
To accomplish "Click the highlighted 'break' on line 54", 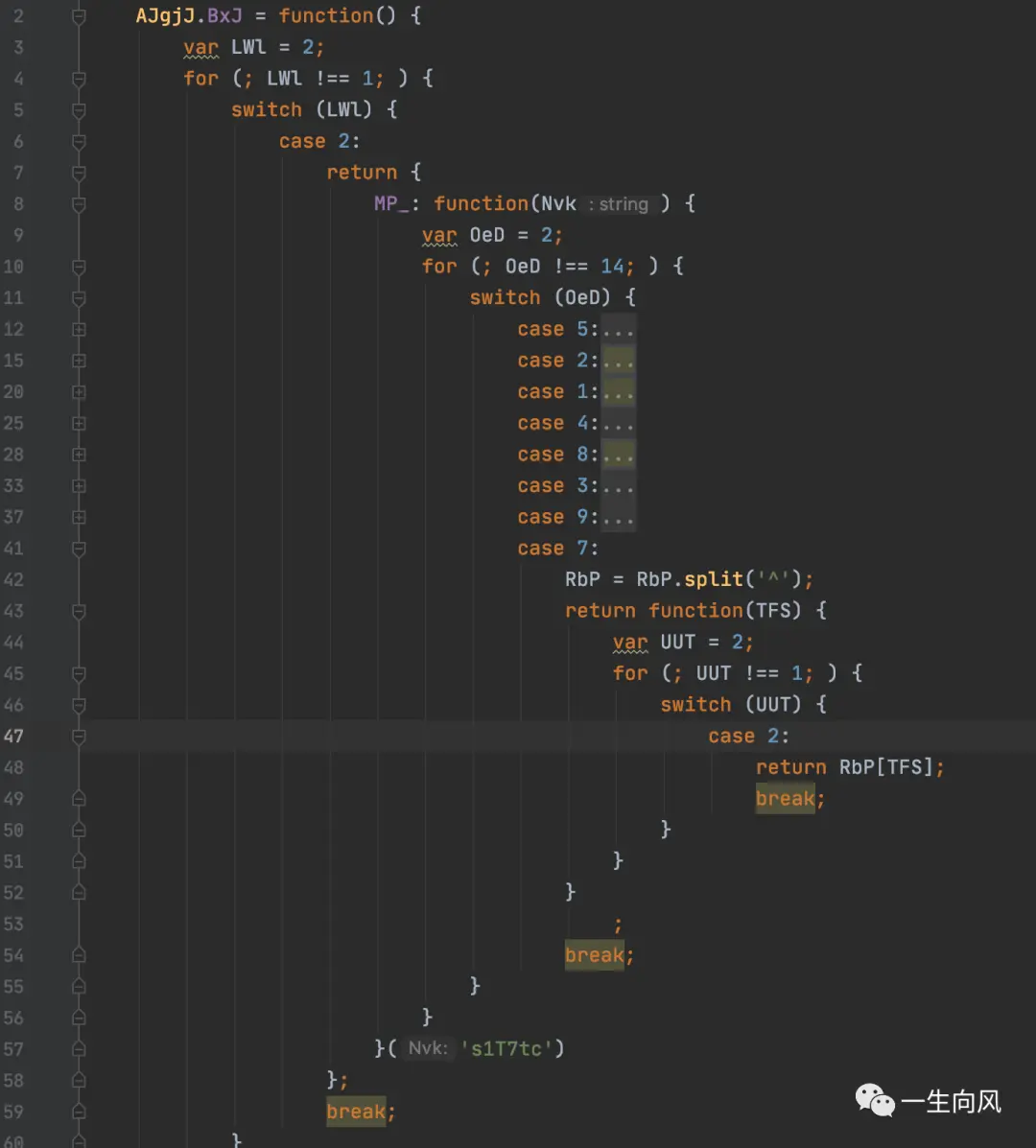I will (x=595, y=955).
